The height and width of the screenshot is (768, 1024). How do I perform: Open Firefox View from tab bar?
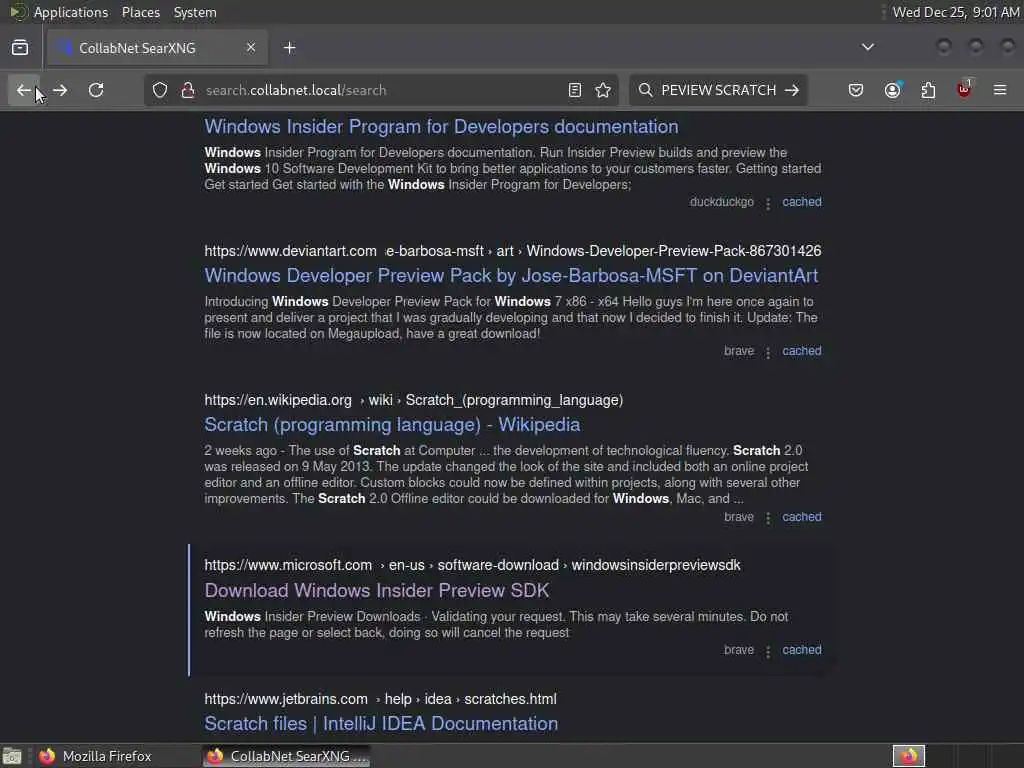[20, 48]
